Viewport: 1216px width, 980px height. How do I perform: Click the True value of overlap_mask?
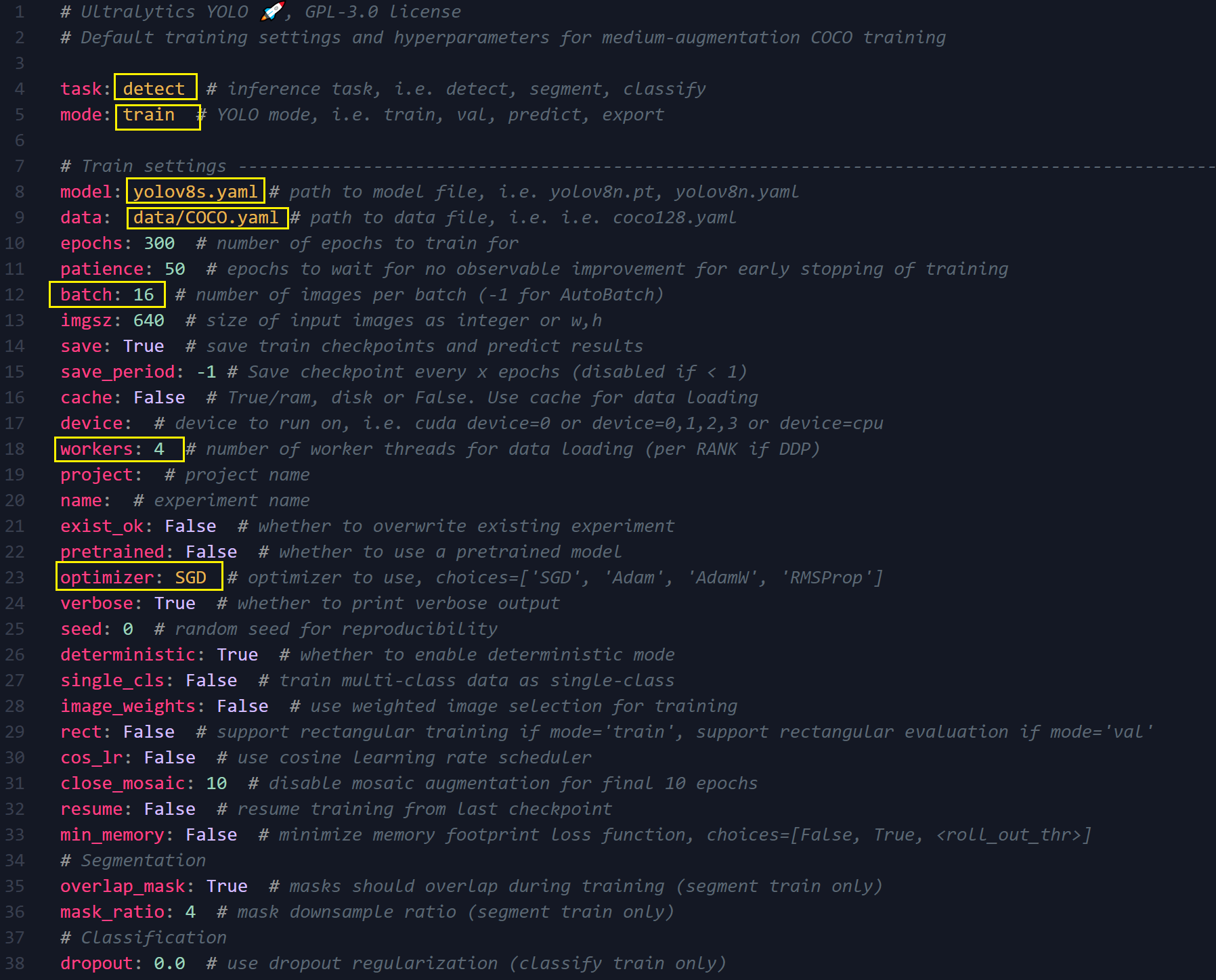tap(227, 886)
